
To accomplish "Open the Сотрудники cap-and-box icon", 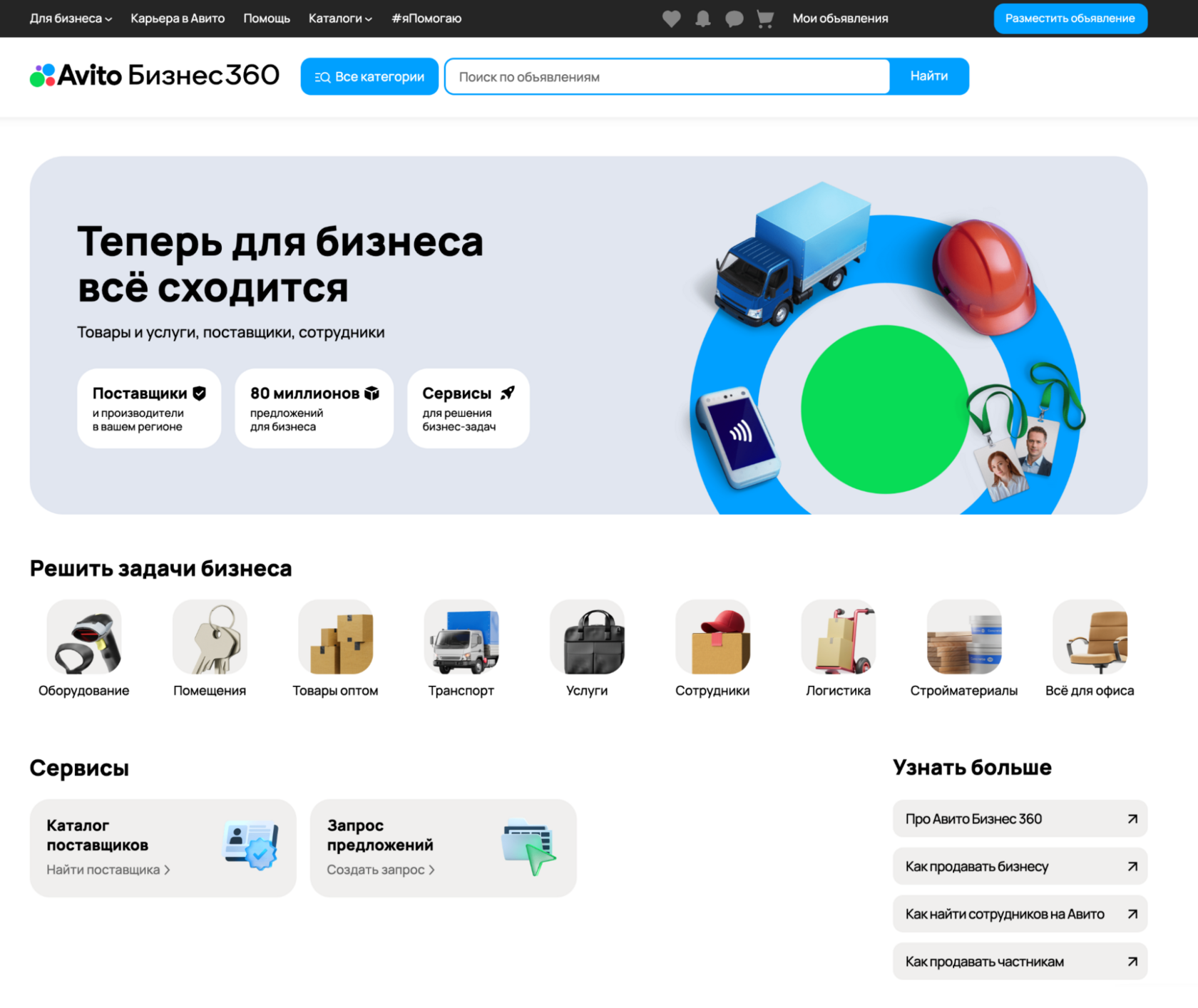I will tap(712, 637).
